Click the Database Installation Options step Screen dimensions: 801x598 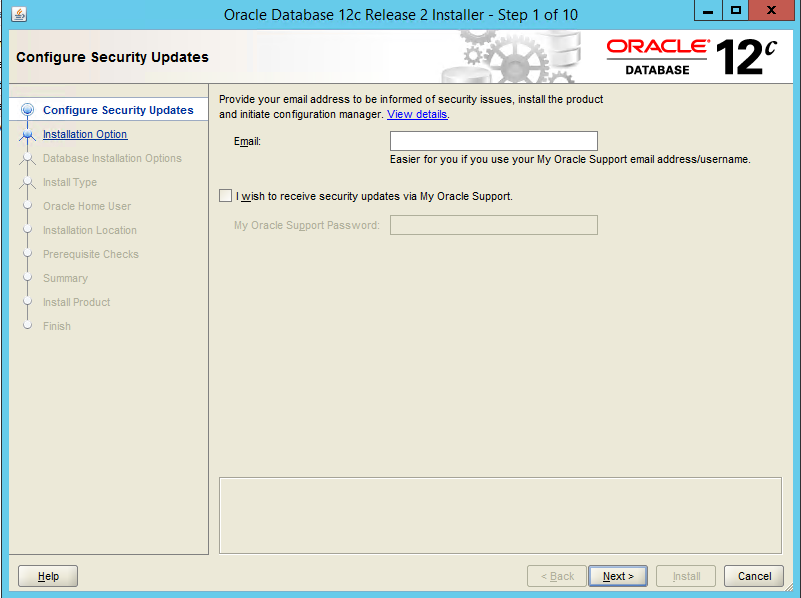(112, 158)
